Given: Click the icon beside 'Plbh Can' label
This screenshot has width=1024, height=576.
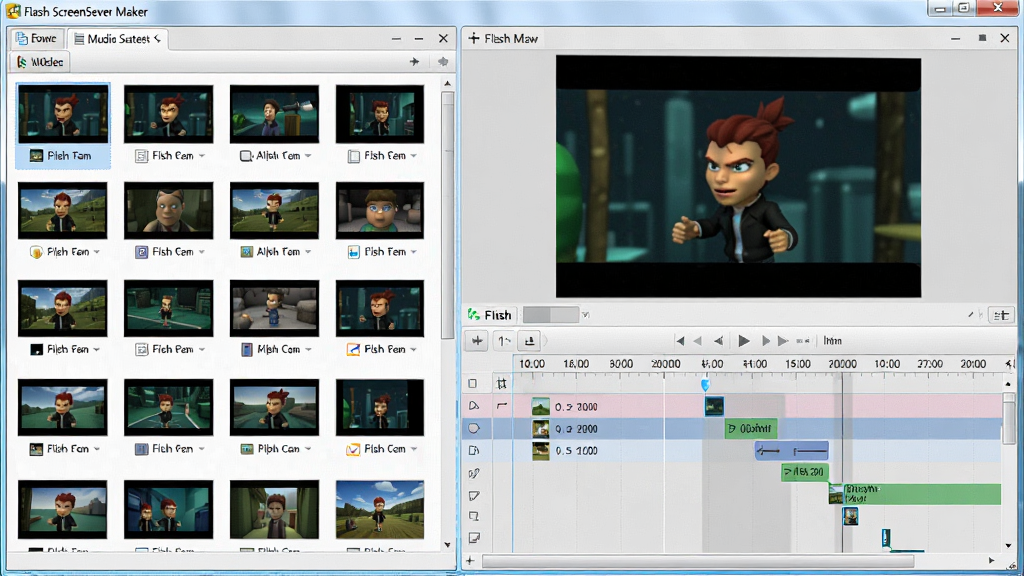Looking at the screenshot, I should 247,449.
